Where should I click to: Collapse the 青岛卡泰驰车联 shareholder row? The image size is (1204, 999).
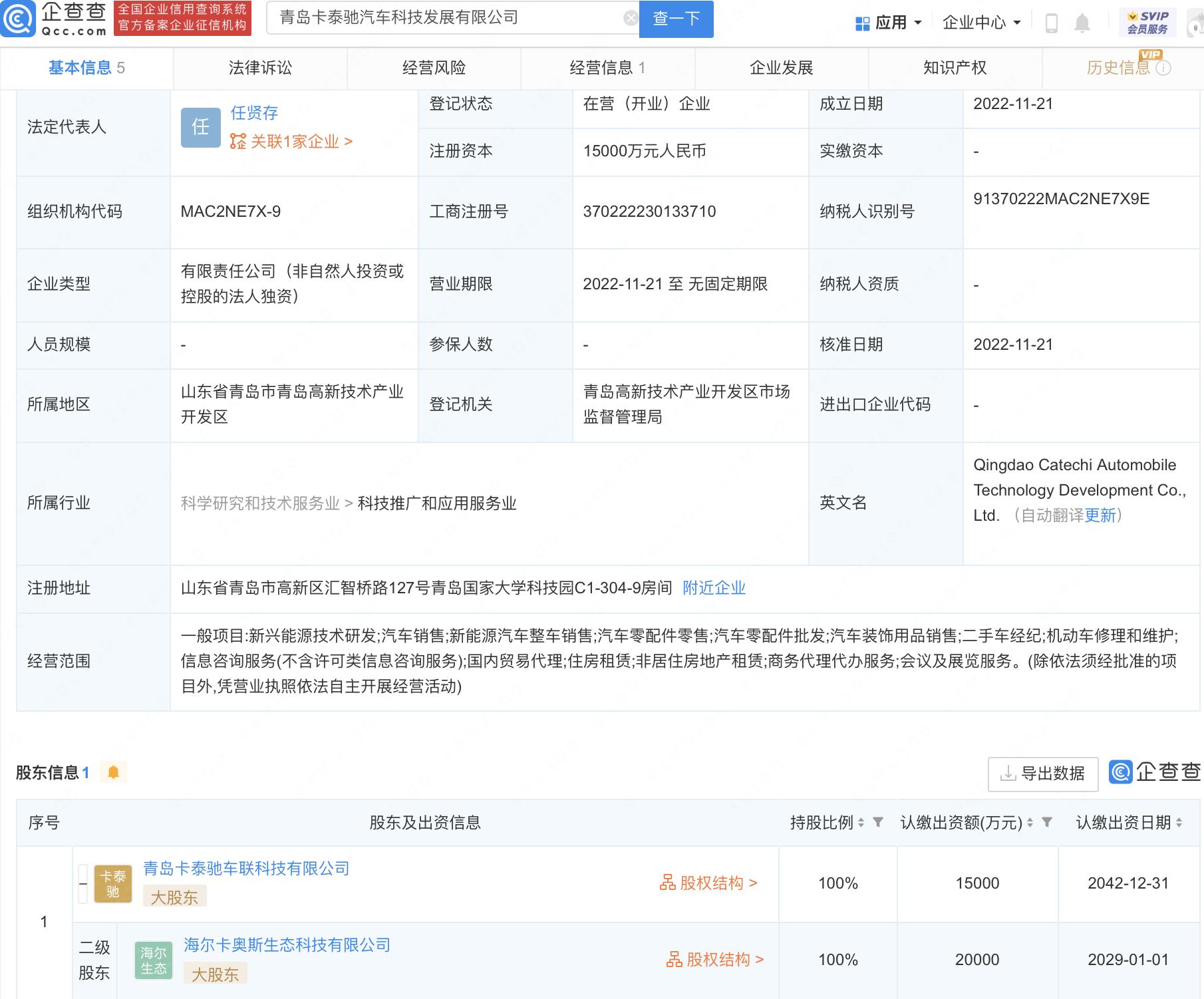(83, 884)
